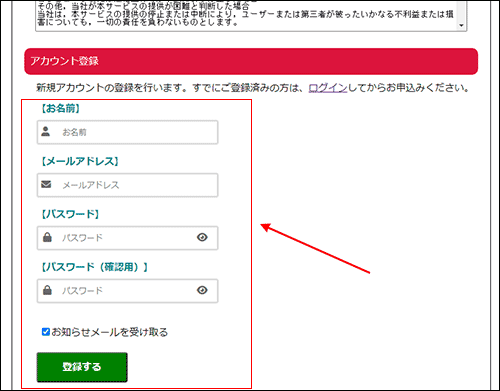Show password in the first パスワード field
Screen dimensions: 500x391
(x=202, y=237)
